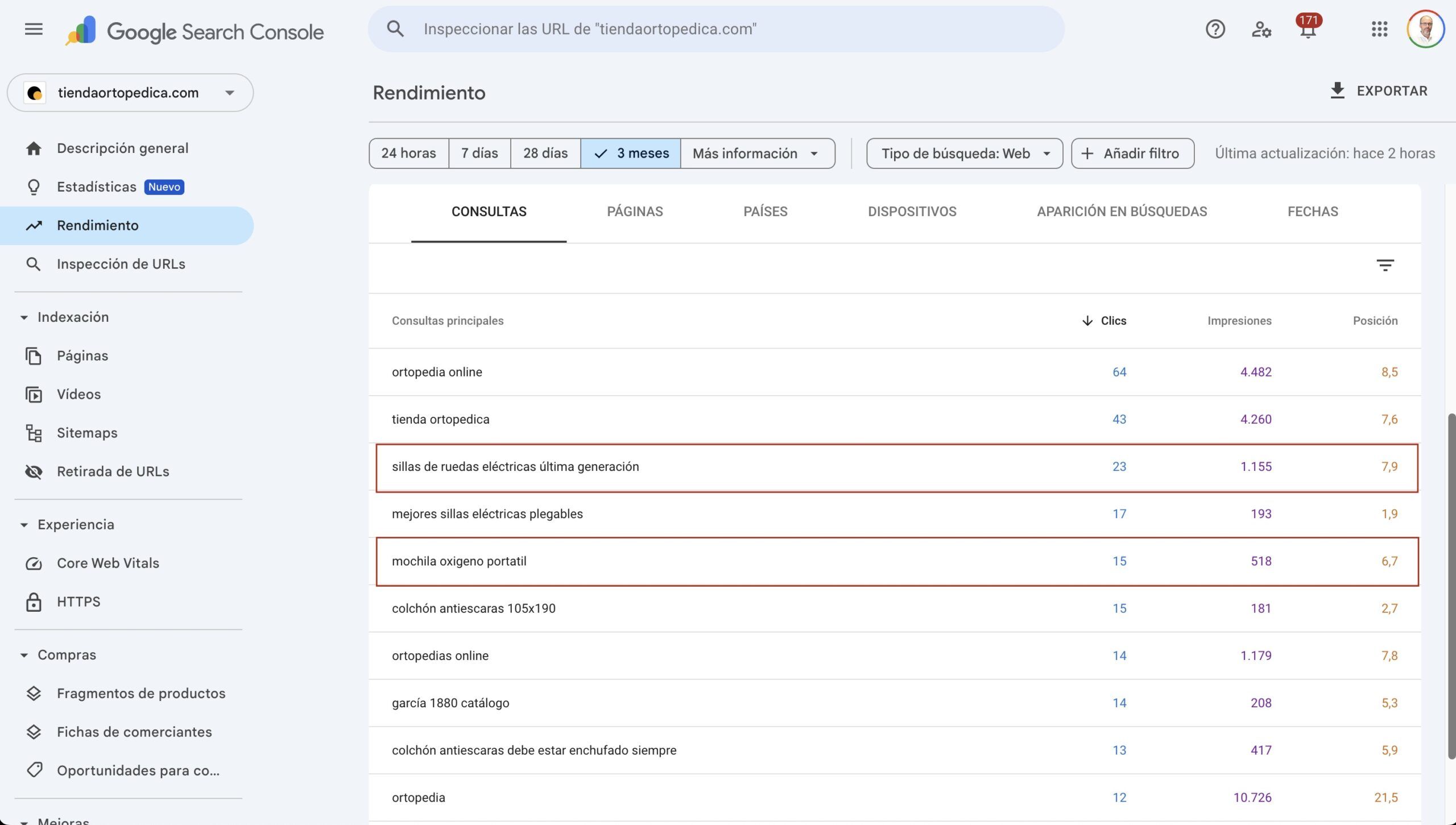Click the lightbulb icon for Estadísticas

(34, 187)
